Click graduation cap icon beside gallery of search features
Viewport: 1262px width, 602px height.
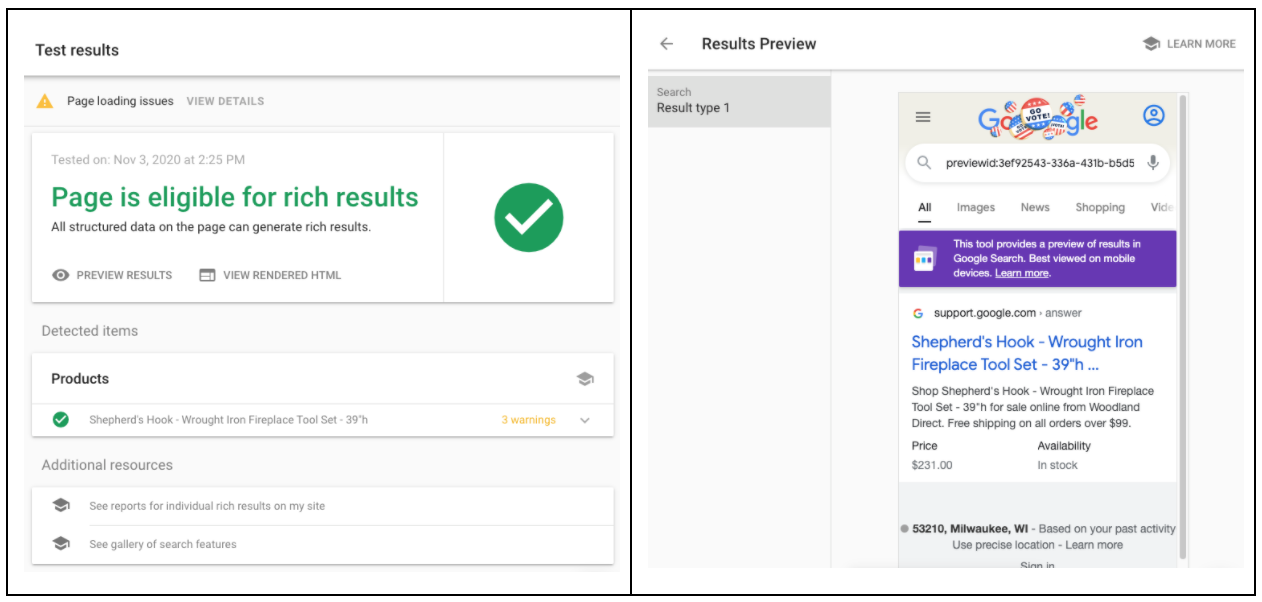pos(61,544)
